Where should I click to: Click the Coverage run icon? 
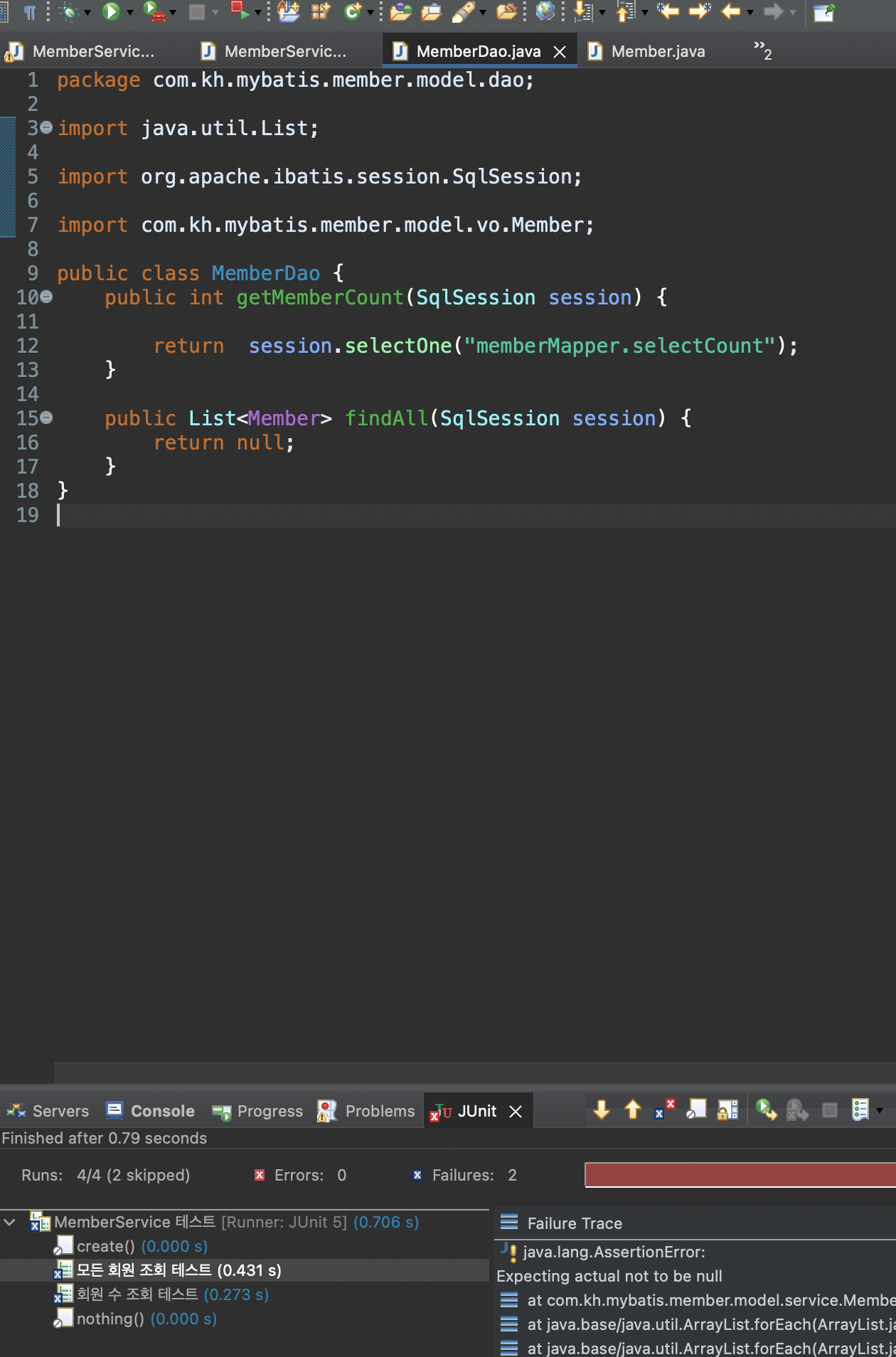154,11
